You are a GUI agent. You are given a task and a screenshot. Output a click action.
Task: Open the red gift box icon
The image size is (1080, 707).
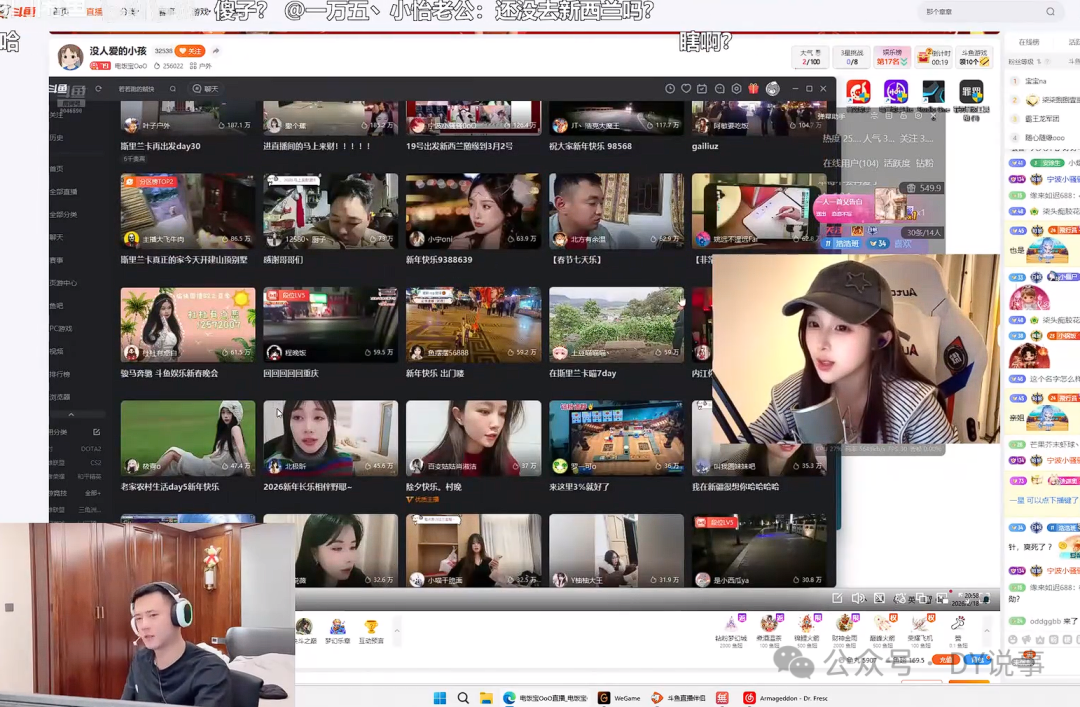click(754, 88)
